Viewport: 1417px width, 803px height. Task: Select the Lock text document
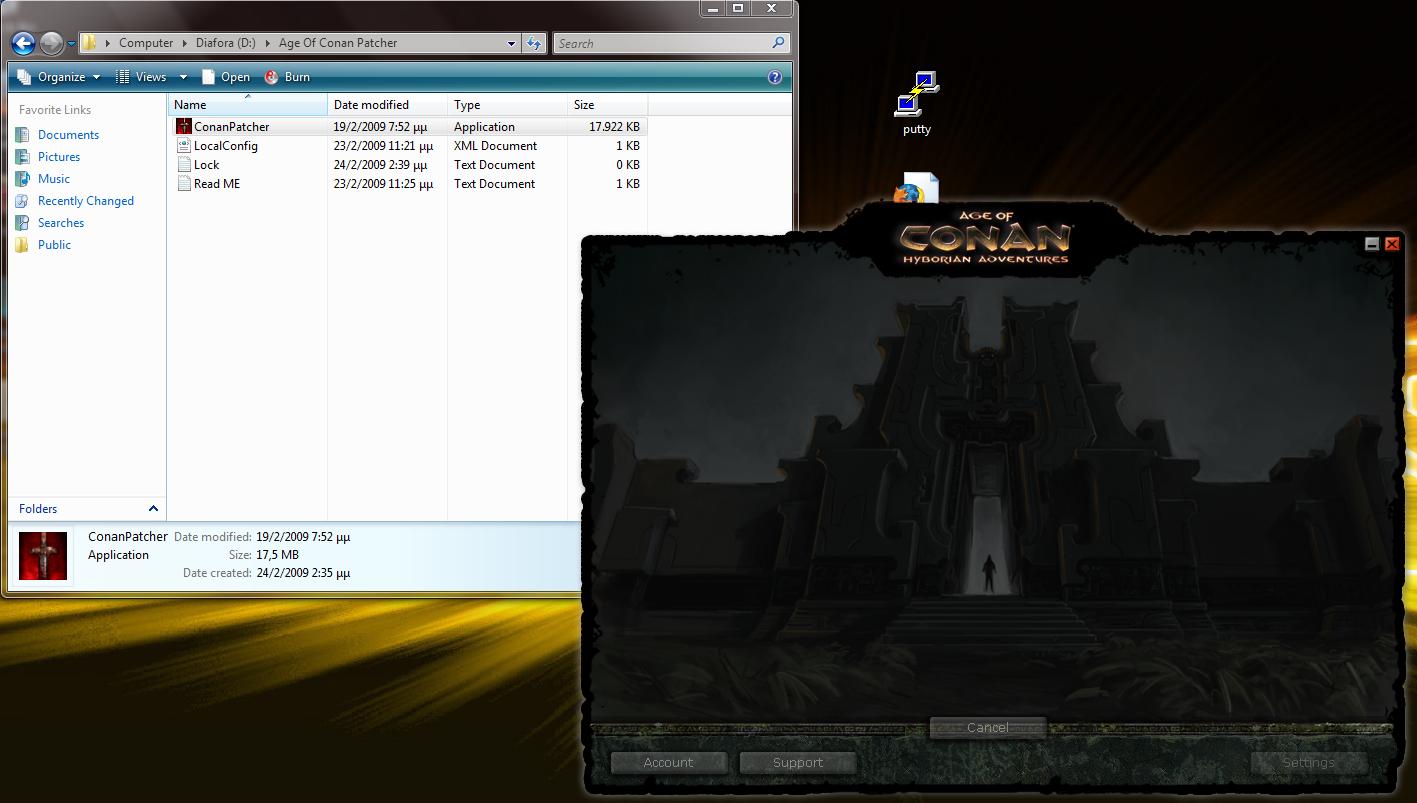point(408,165)
